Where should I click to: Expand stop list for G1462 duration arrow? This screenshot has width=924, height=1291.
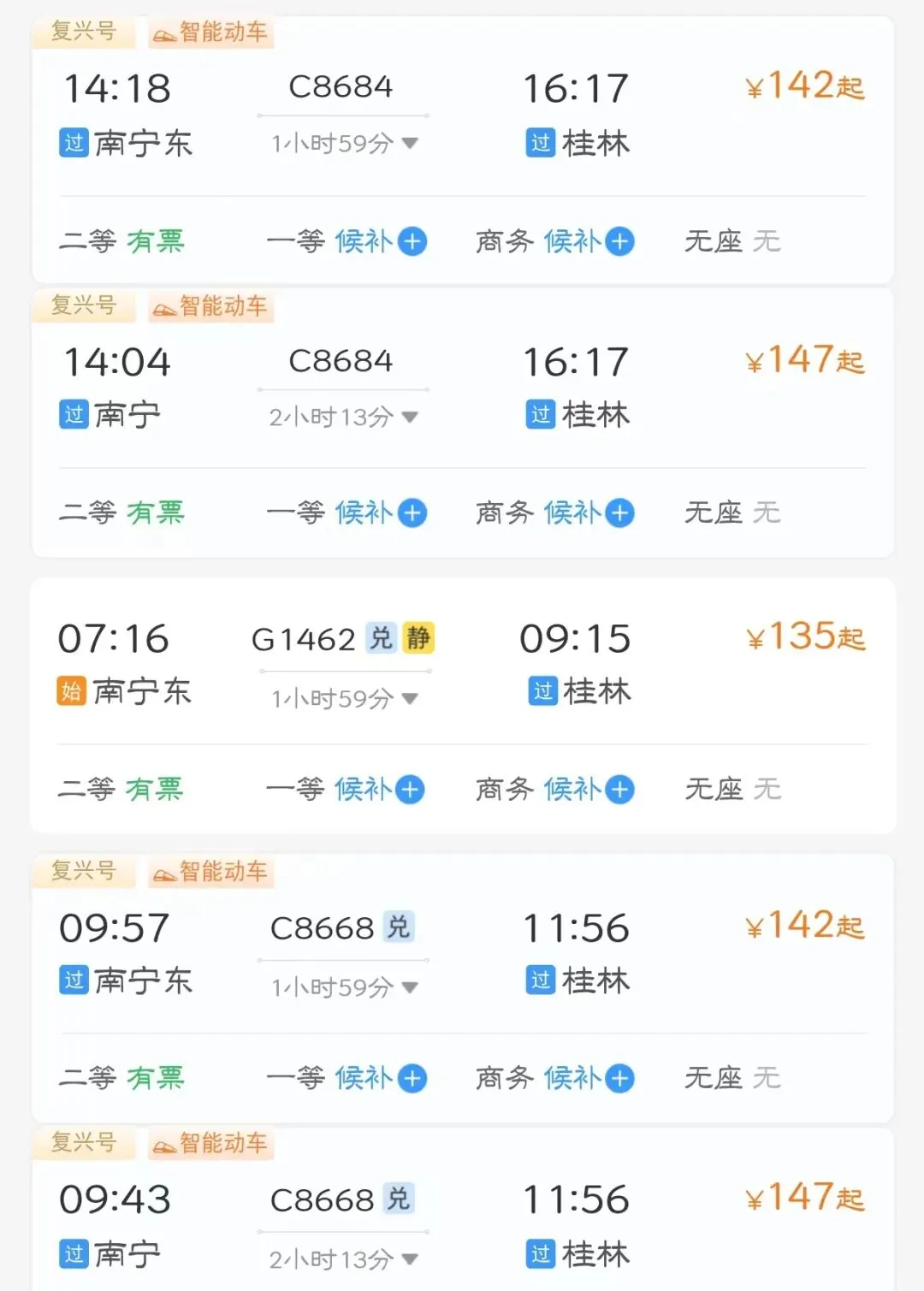pyautogui.click(x=410, y=698)
